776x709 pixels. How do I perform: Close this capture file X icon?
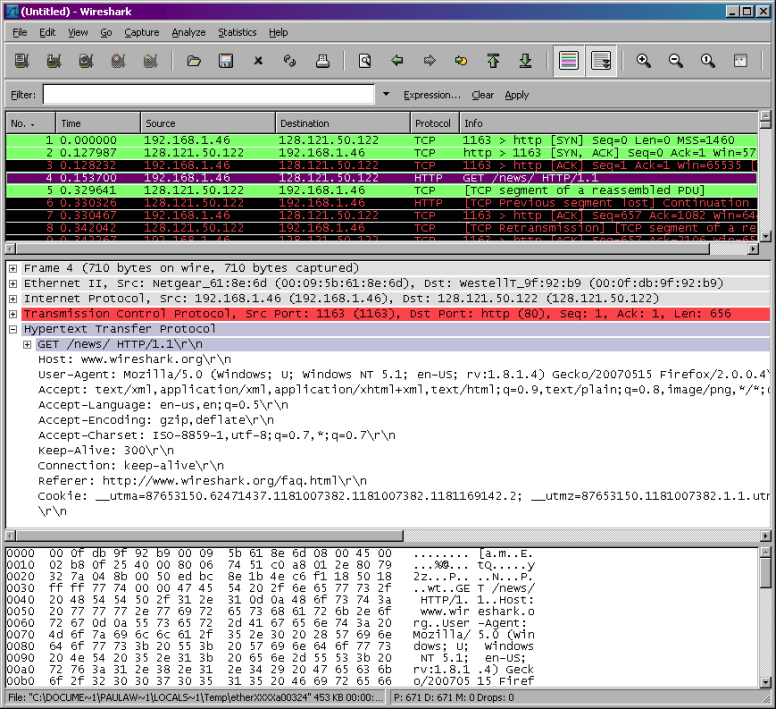click(x=258, y=61)
